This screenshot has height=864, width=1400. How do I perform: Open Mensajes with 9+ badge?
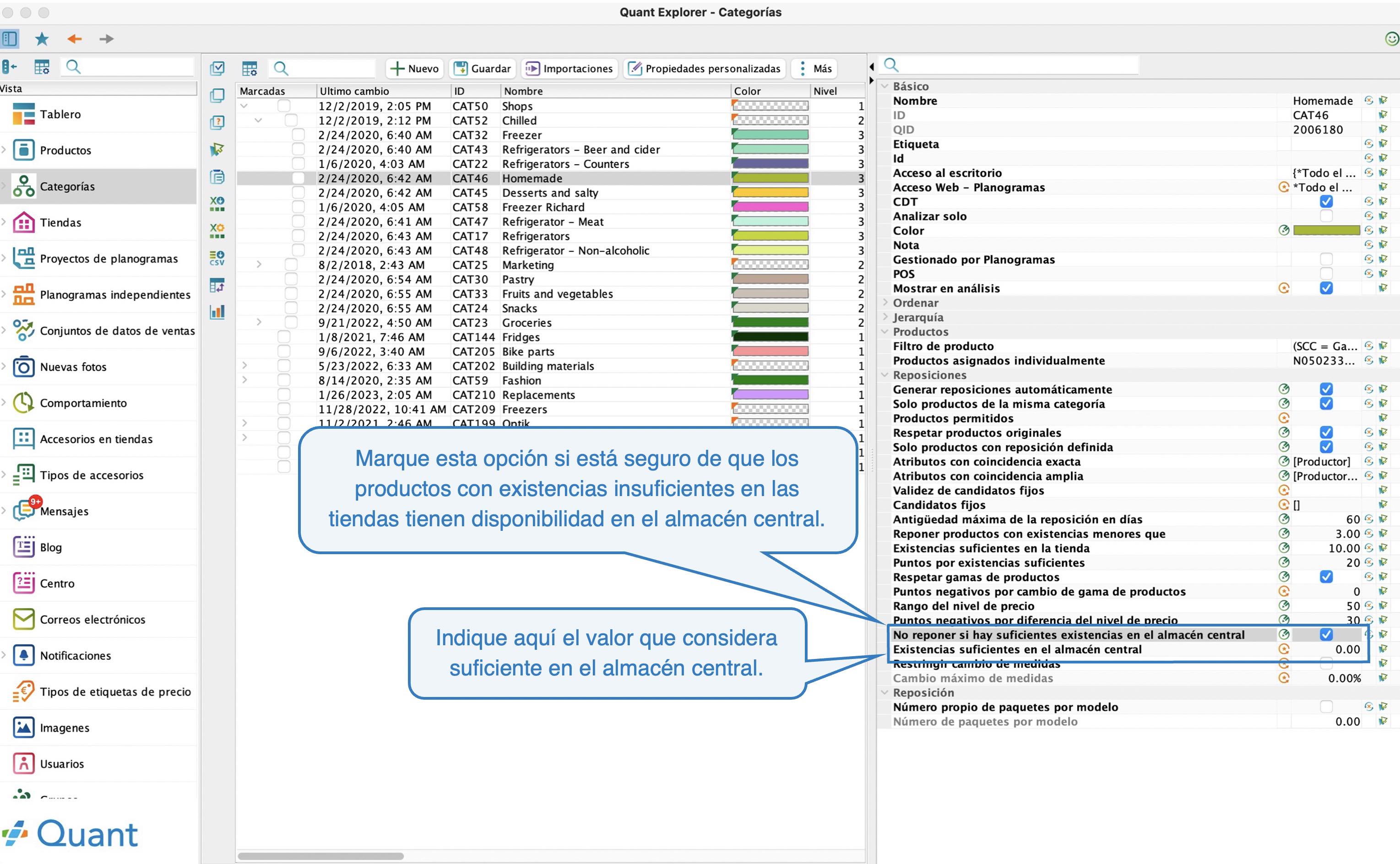98,511
